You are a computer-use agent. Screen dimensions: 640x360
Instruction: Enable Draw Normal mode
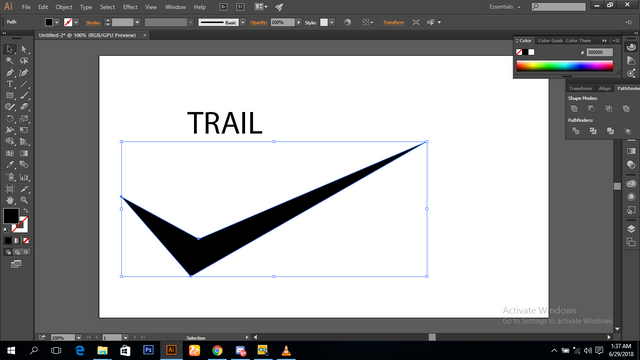point(8,252)
